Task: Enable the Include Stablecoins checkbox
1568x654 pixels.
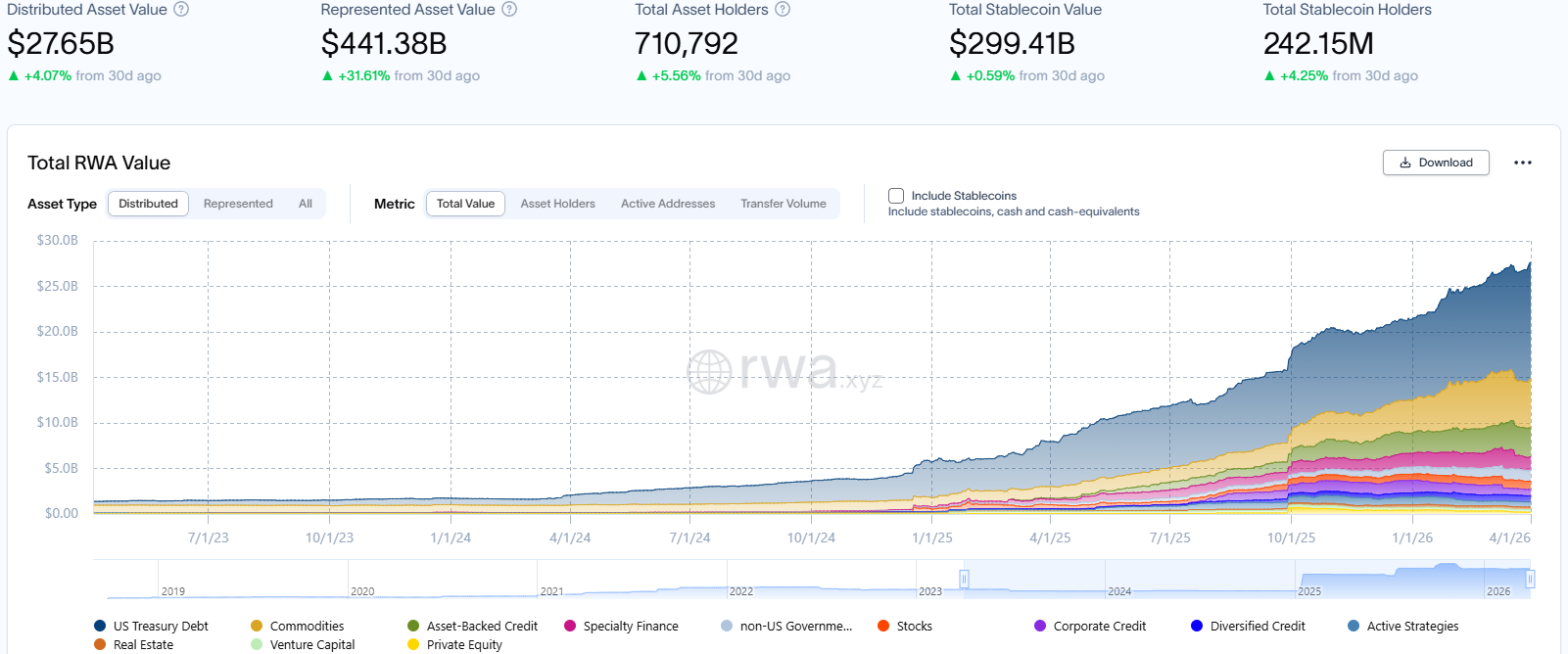Action: (896, 196)
